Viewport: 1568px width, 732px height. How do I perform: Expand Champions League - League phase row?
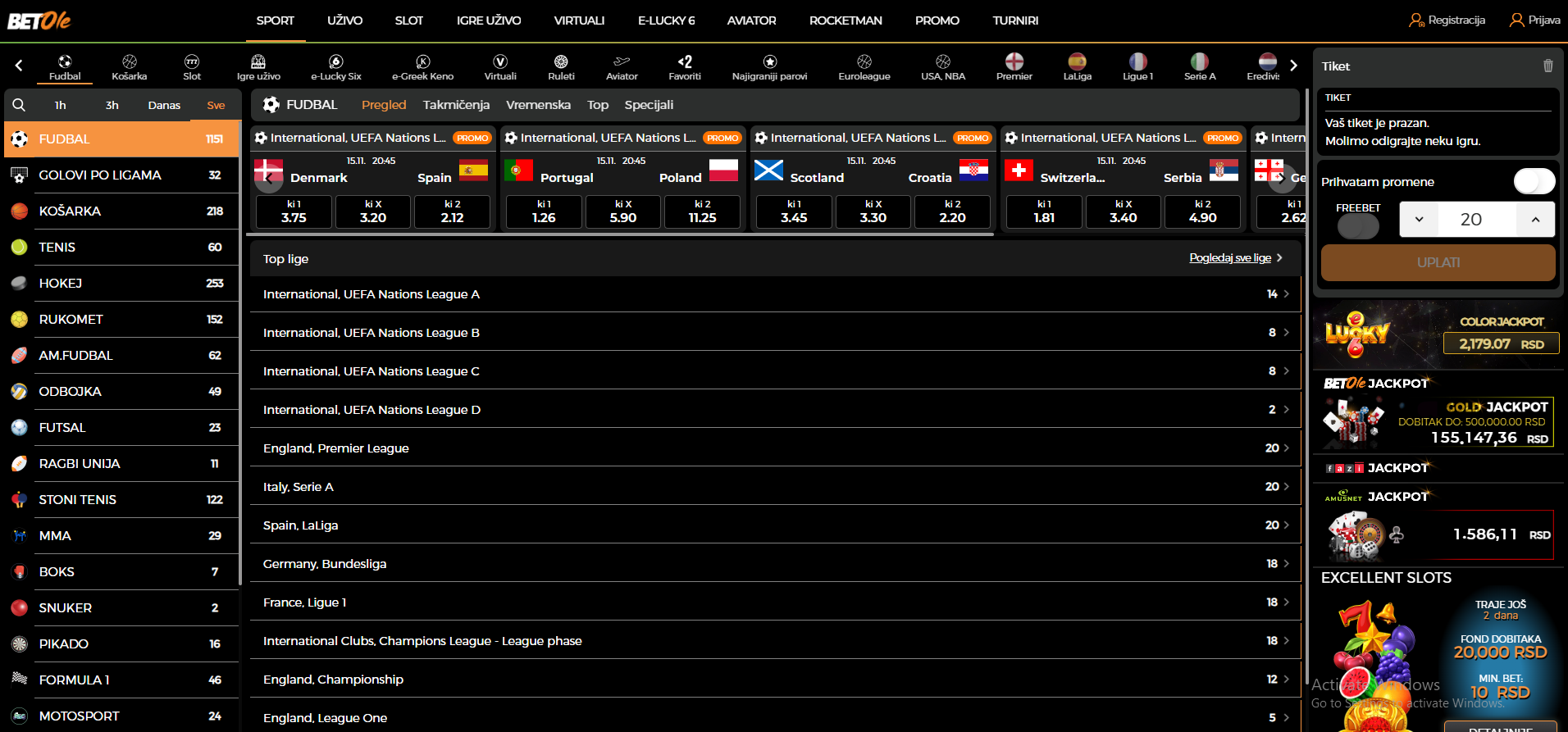(x=775, y=641)
